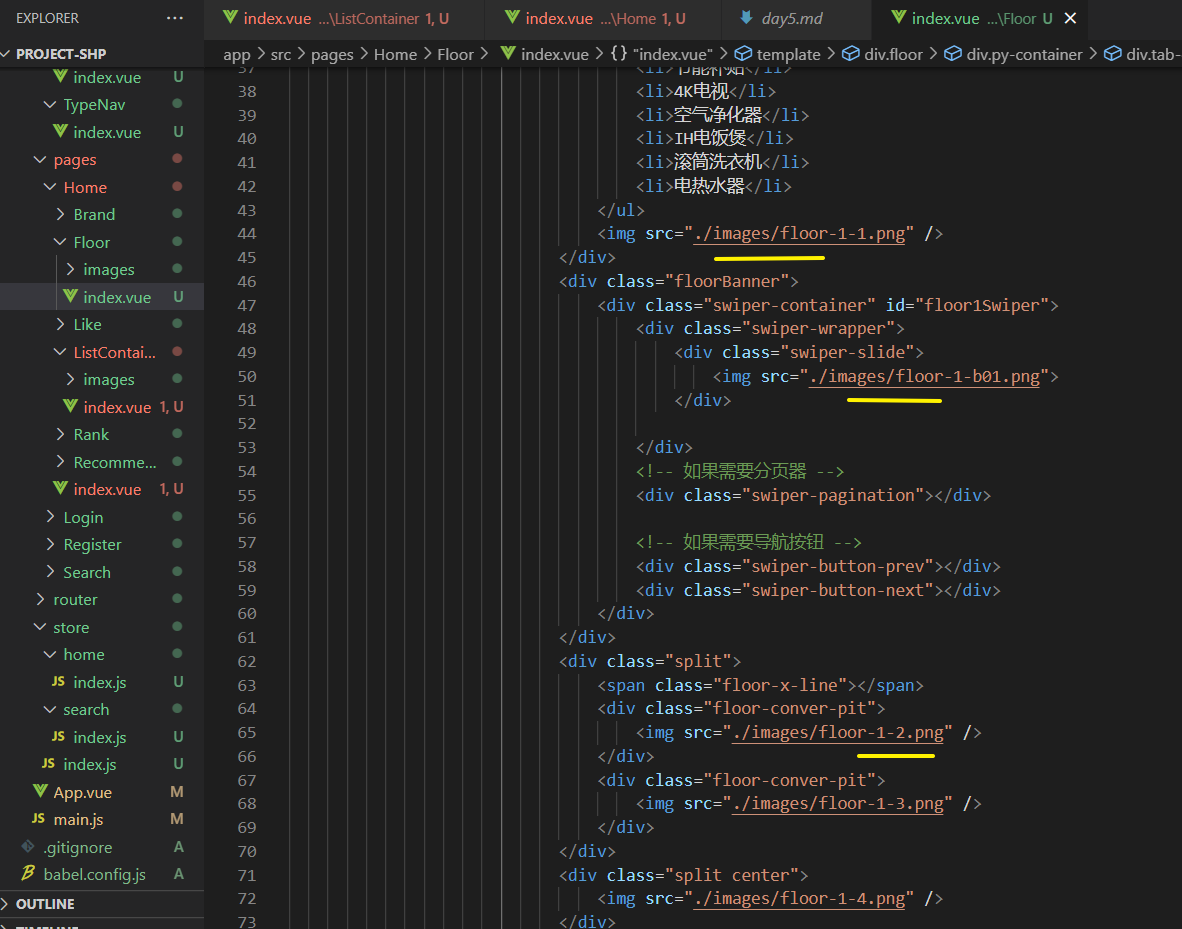Click the div.floor symbol icon in breadcrumbs

click(851, 54)
